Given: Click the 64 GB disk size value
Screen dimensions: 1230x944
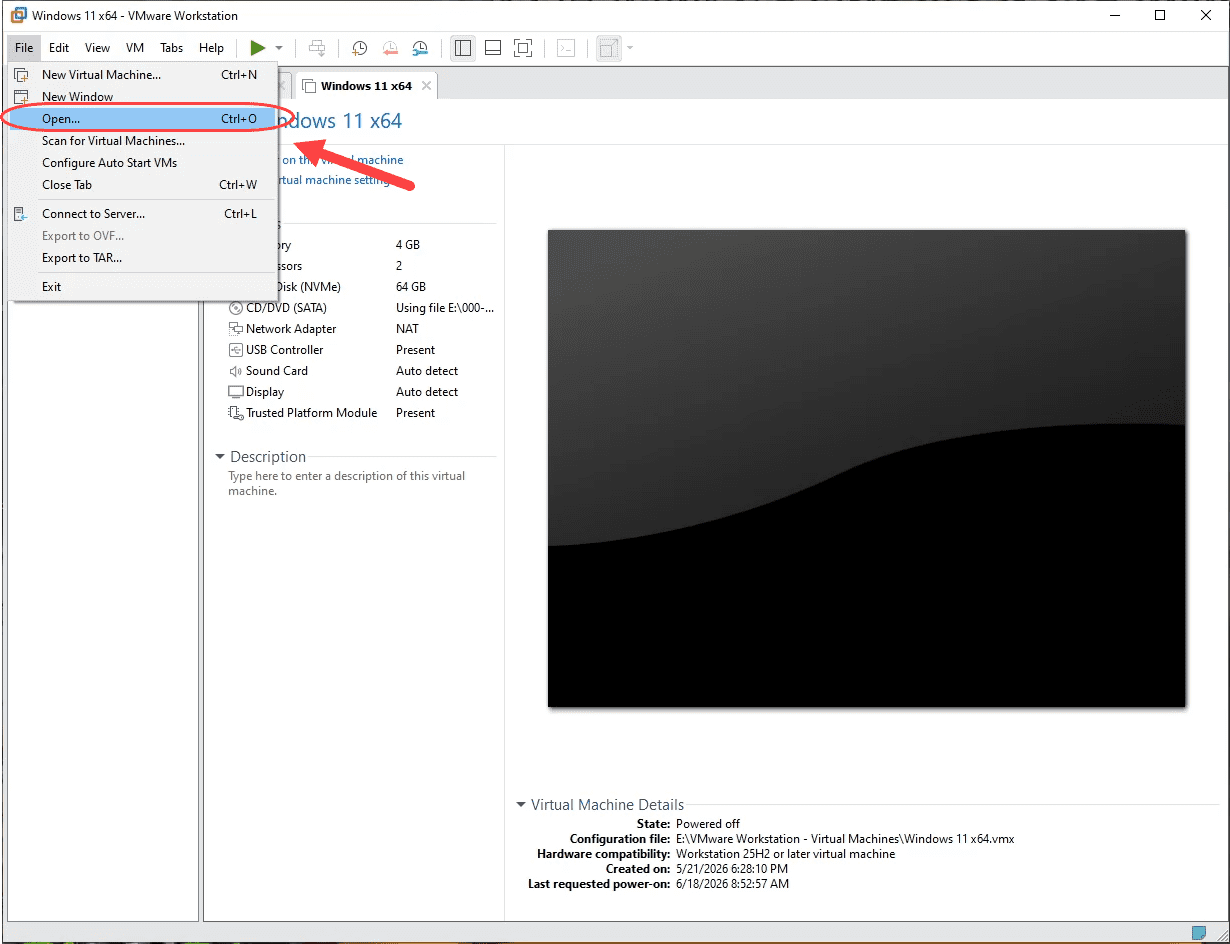Looking at the screenshot, I should (x=411, y=287).
